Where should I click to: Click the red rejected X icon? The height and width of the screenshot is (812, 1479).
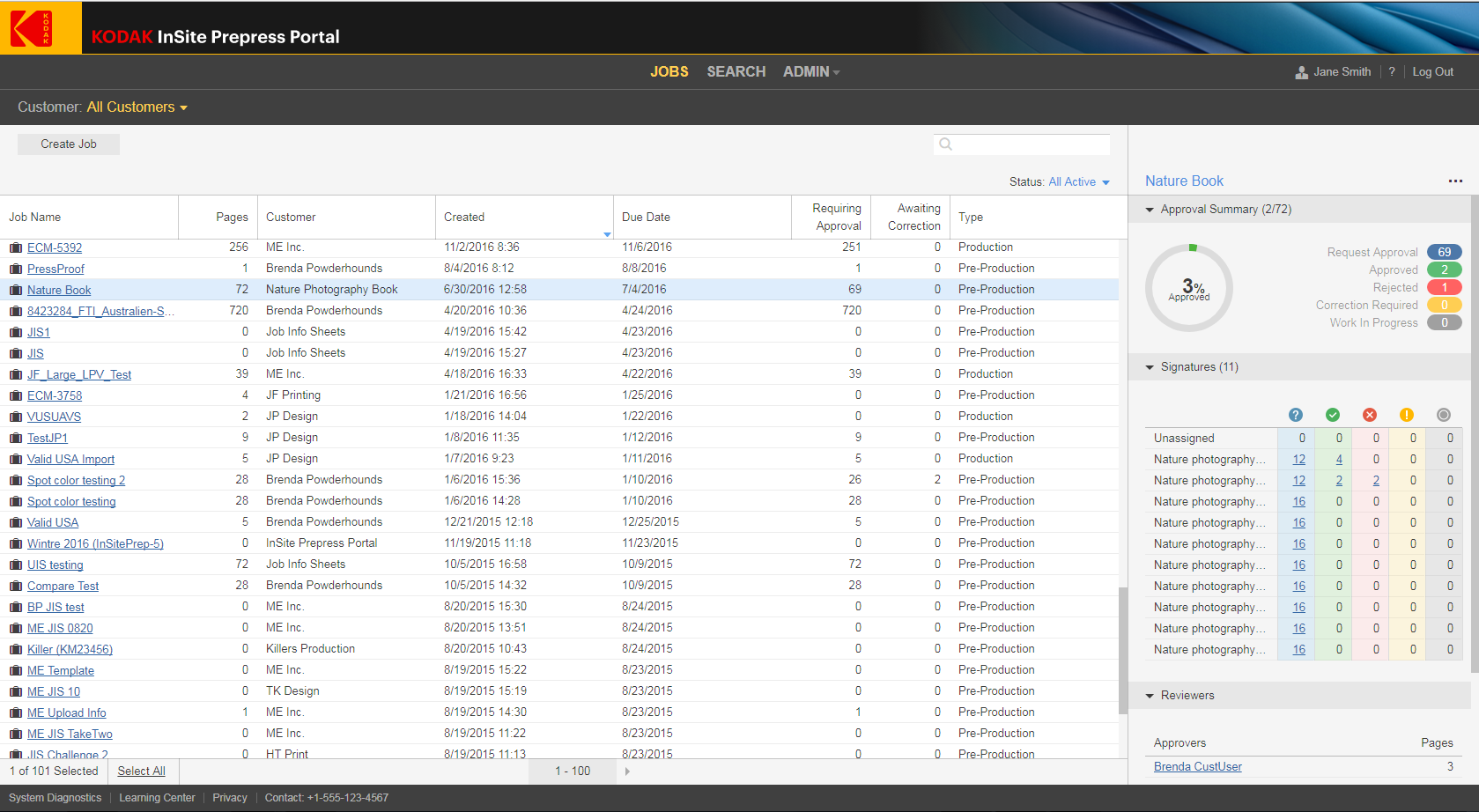[1369, 415]
